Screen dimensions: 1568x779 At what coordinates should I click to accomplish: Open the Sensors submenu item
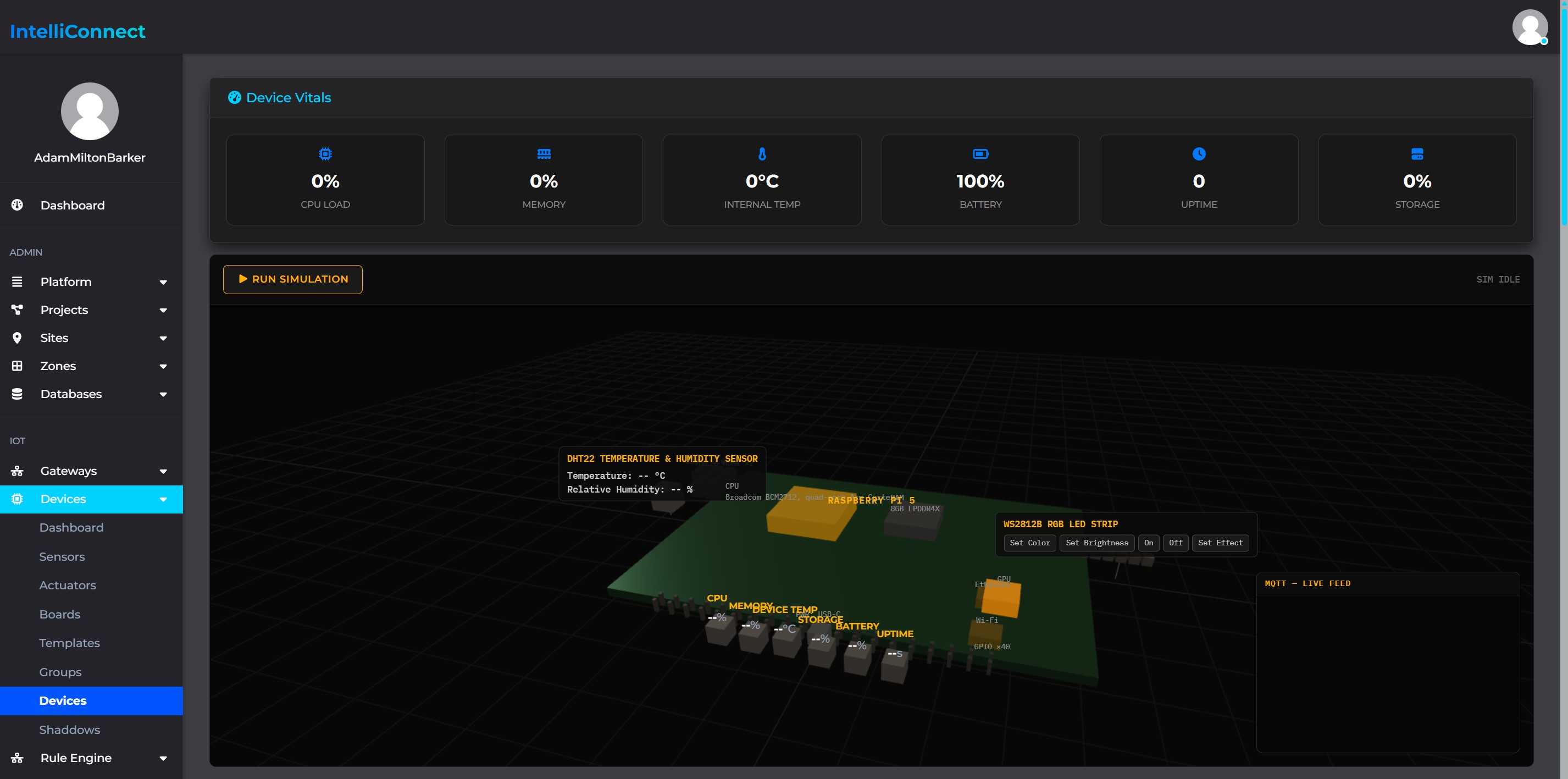click(62, 557)
